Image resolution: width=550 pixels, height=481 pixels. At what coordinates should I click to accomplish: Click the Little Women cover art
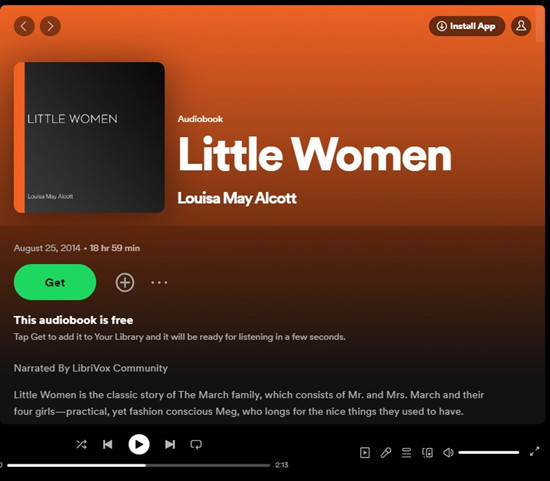(x=89, y=138)
